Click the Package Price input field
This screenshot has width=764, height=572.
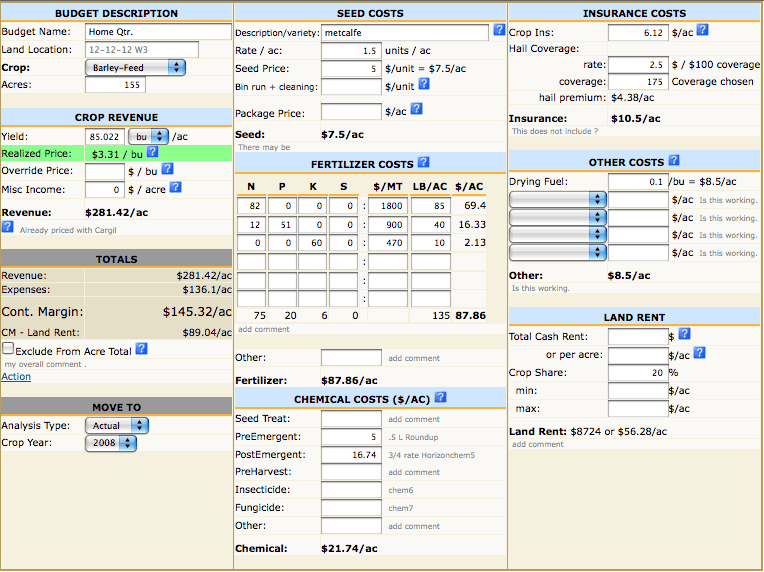(x=351, y=112)
